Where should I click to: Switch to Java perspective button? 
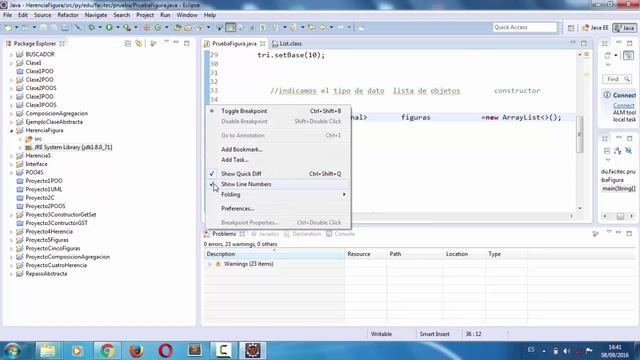[624, 28]
